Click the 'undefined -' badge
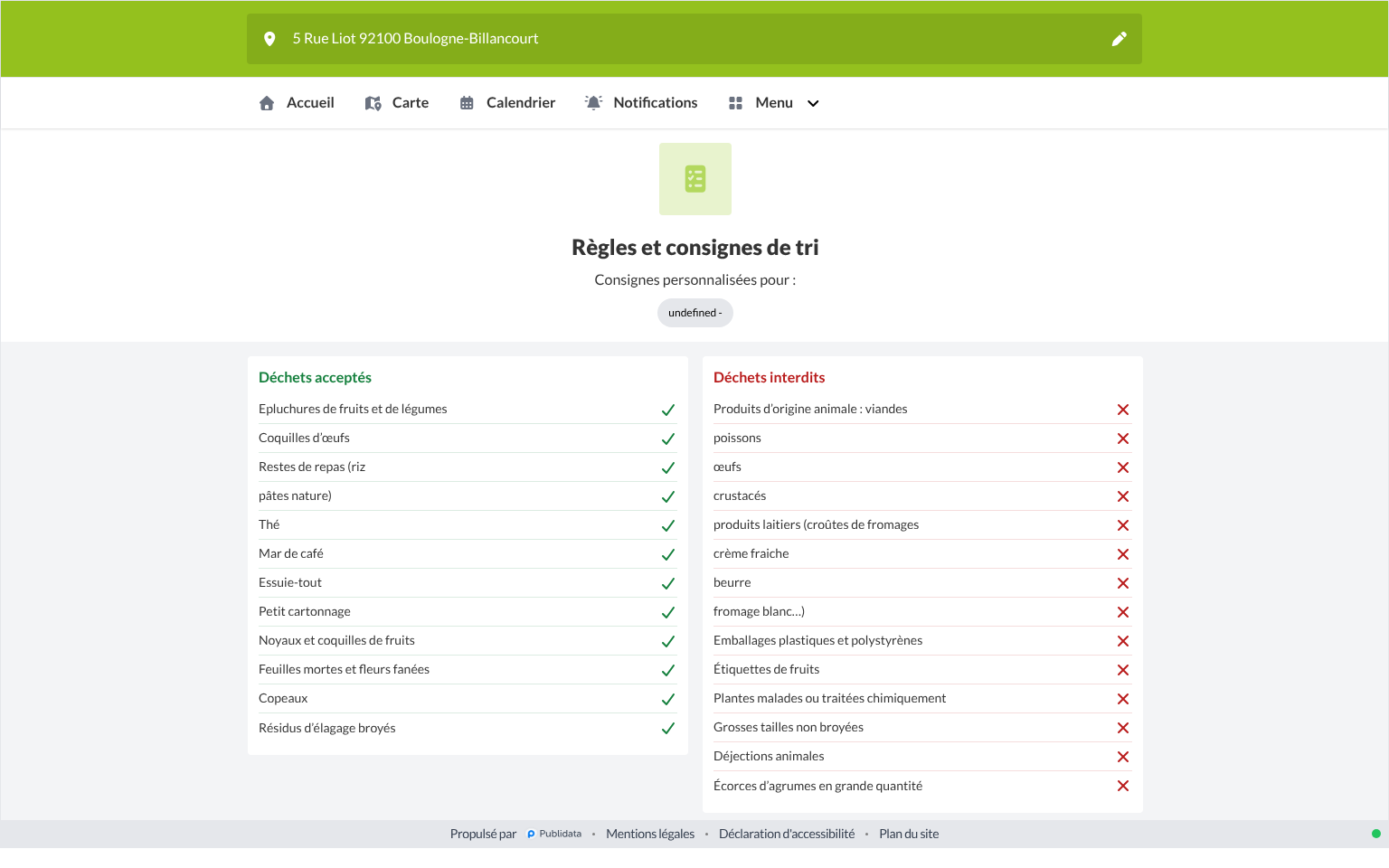1389x868 pixels. point(695,313)
